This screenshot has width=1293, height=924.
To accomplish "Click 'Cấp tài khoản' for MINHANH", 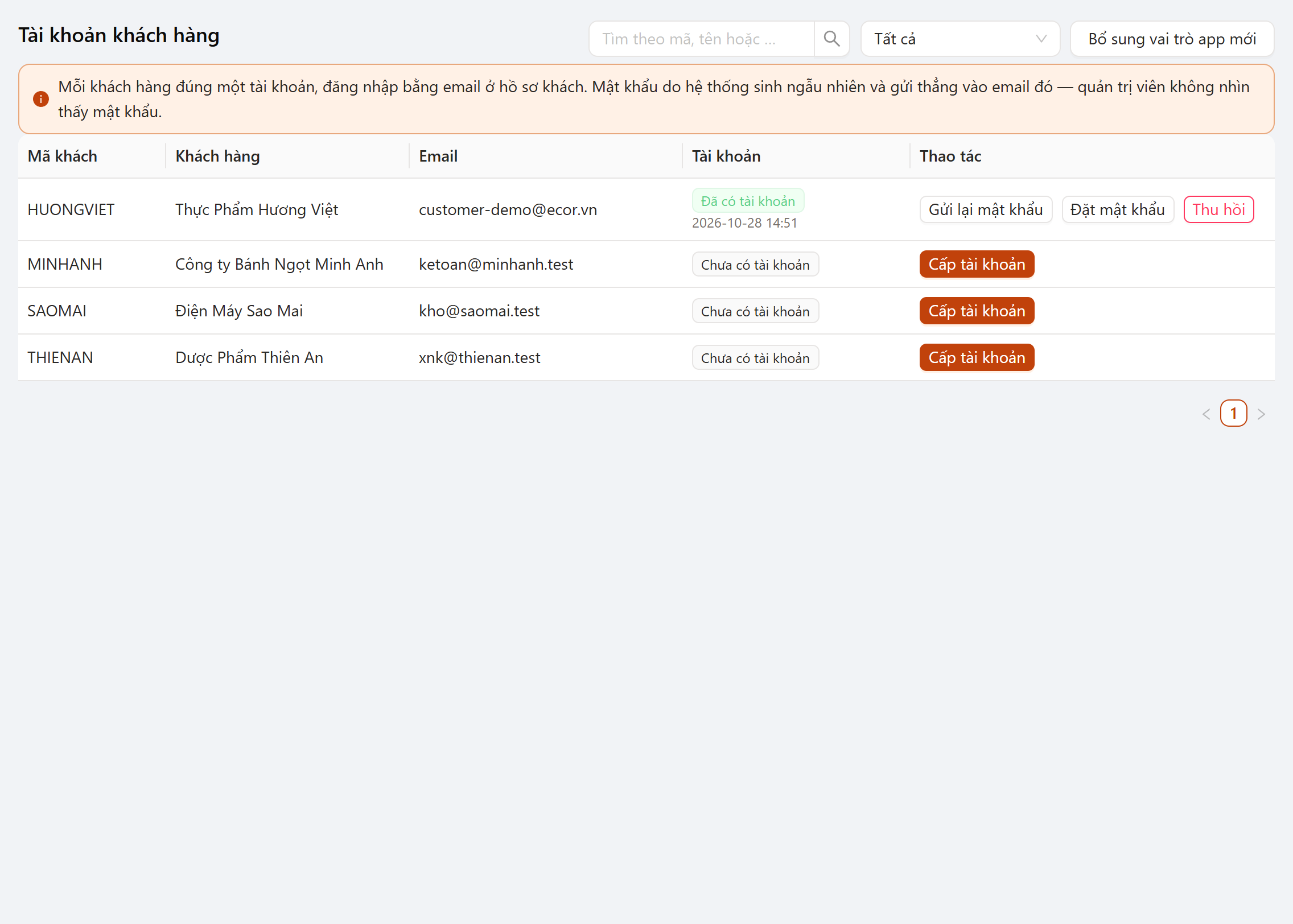I will [x=977, y=264].
